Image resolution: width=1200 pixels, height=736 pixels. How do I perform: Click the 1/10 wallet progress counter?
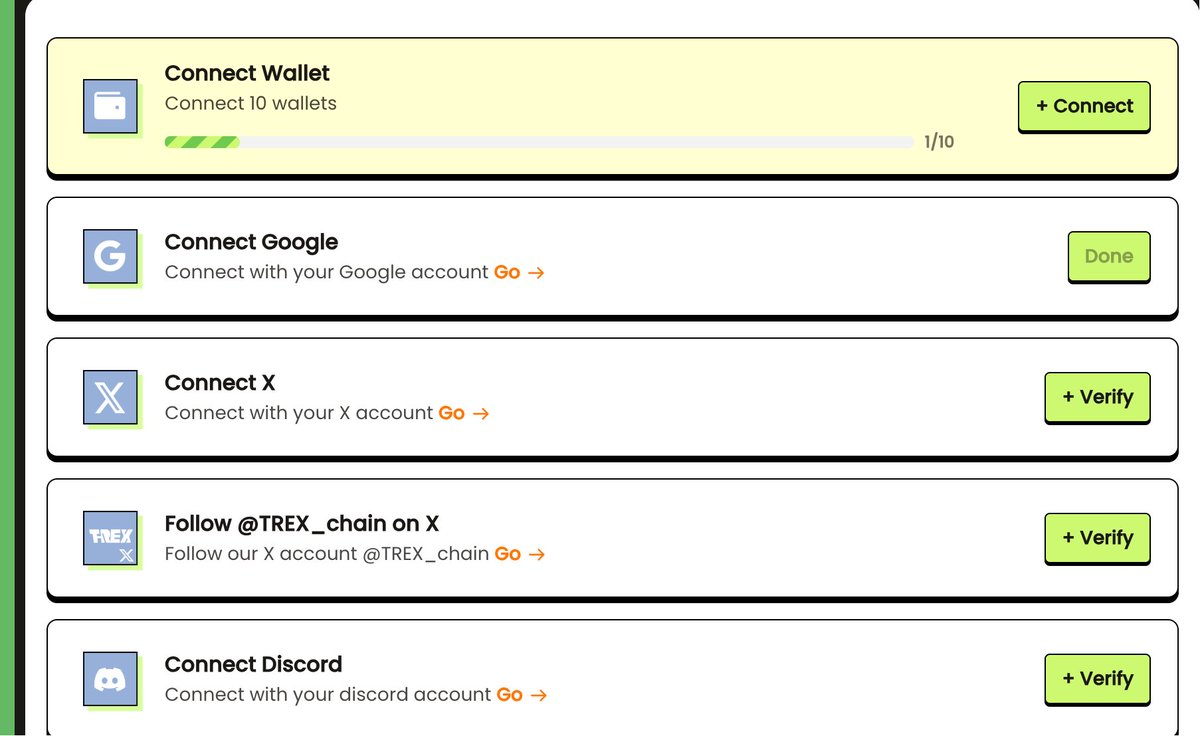click(939, 142)
